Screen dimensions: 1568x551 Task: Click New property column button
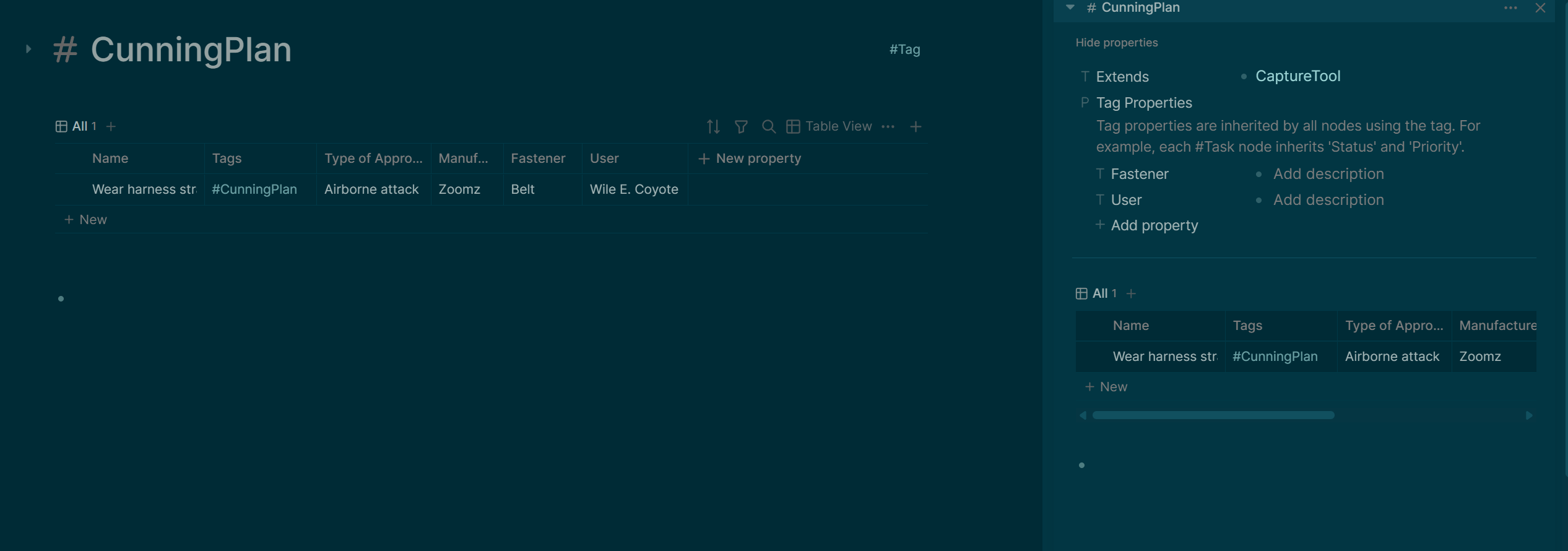tap(750, 159)
